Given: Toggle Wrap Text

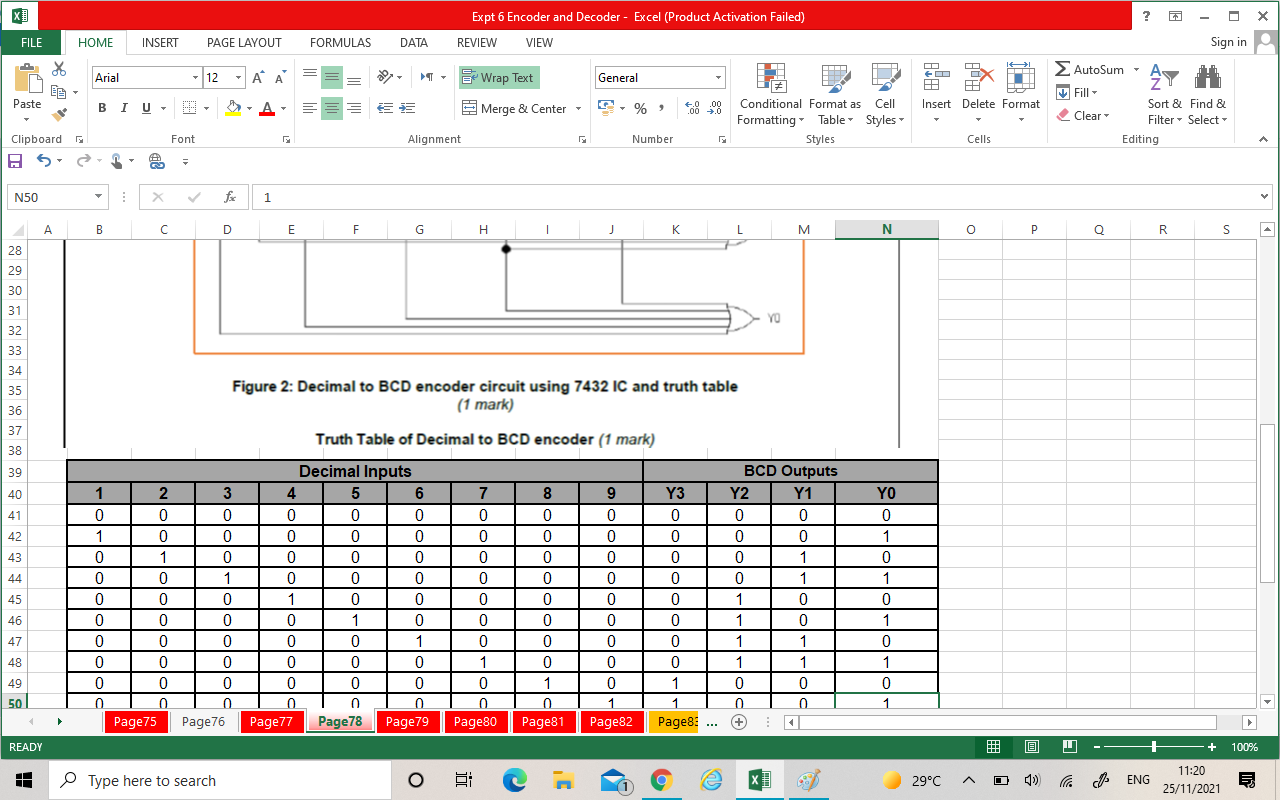Looking at the screenshot, I should tap(498, 77).
